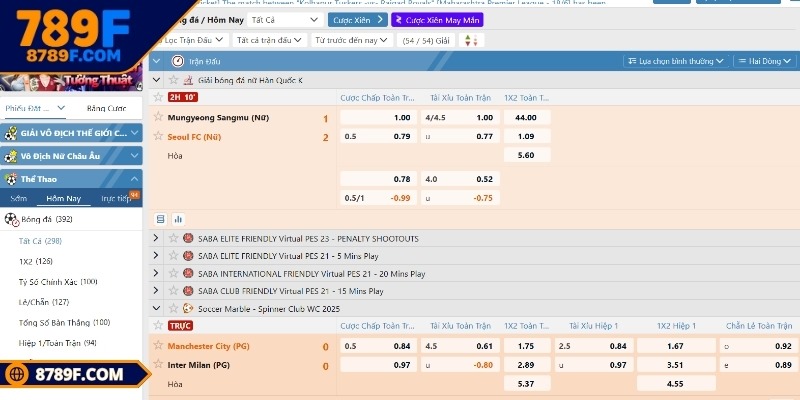
Task: Click the Cược Xiên May Mắn button
Action: coord(437,20)
